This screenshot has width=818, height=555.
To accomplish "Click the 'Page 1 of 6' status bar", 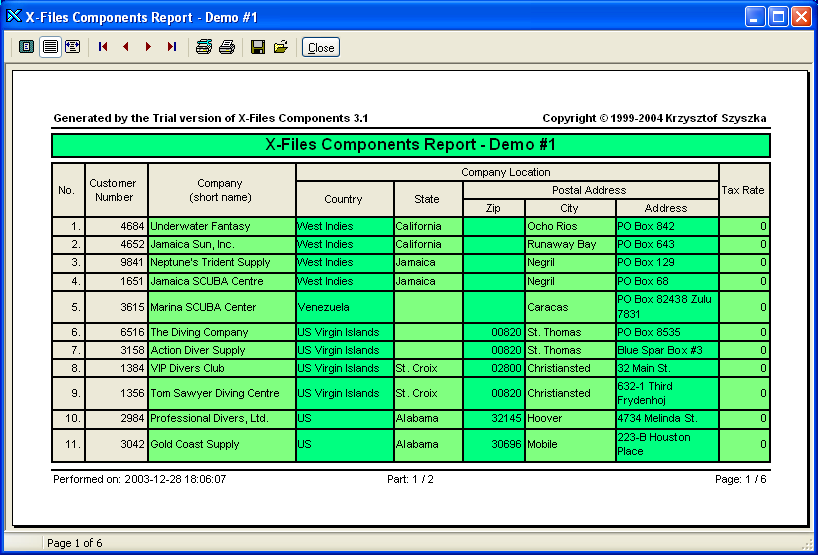I will 74,543.
